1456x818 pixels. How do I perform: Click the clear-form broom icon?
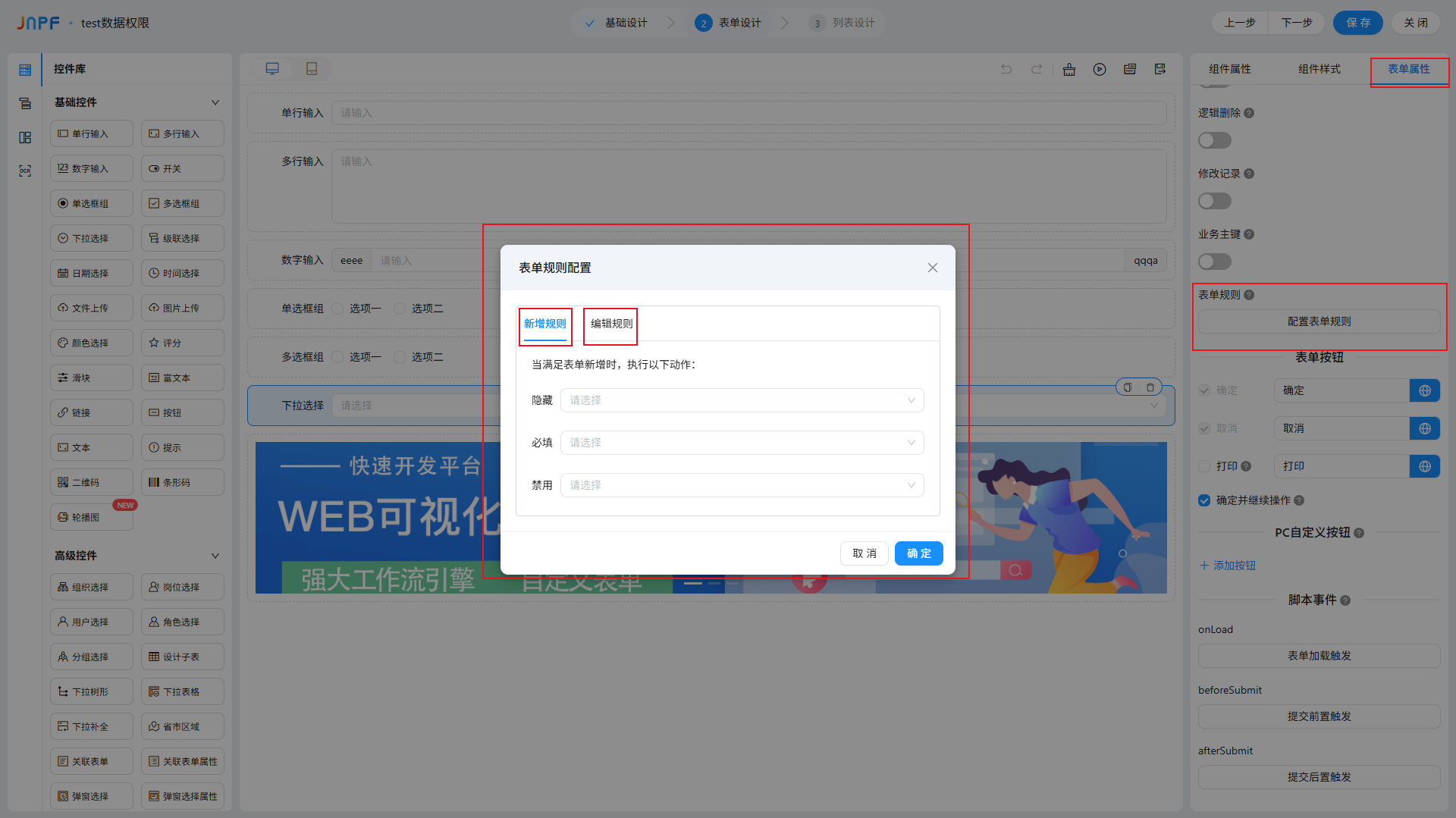click(x=1069, y=69)
